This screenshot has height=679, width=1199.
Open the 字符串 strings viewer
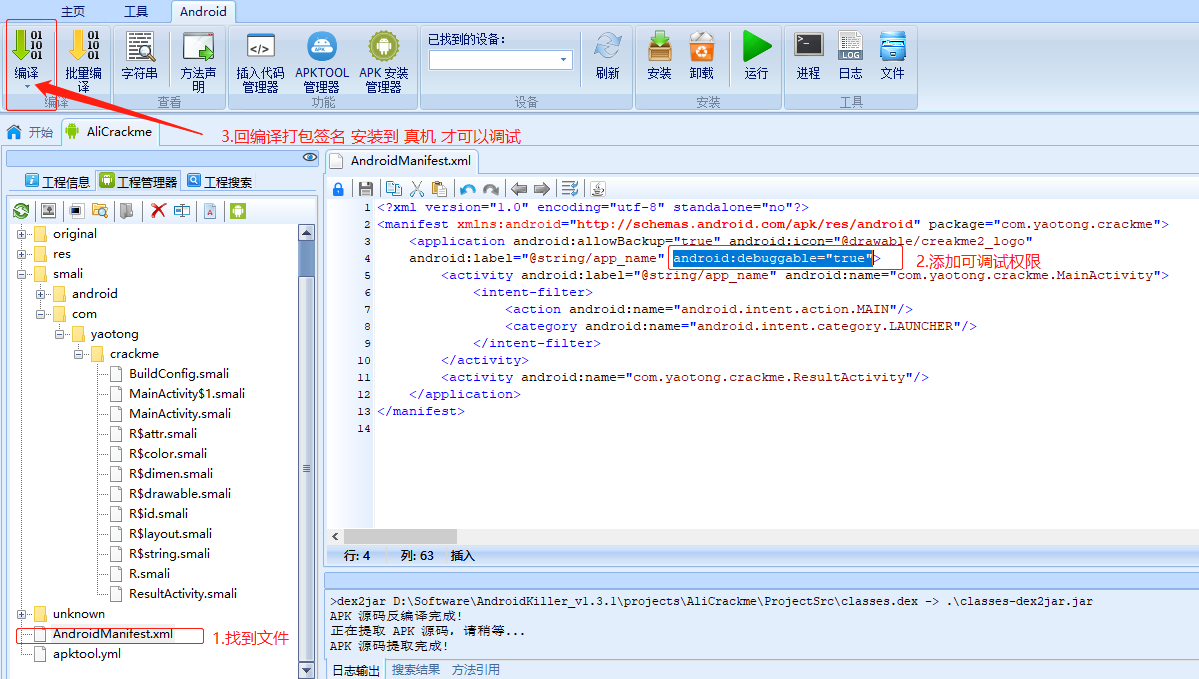point(140,55)
